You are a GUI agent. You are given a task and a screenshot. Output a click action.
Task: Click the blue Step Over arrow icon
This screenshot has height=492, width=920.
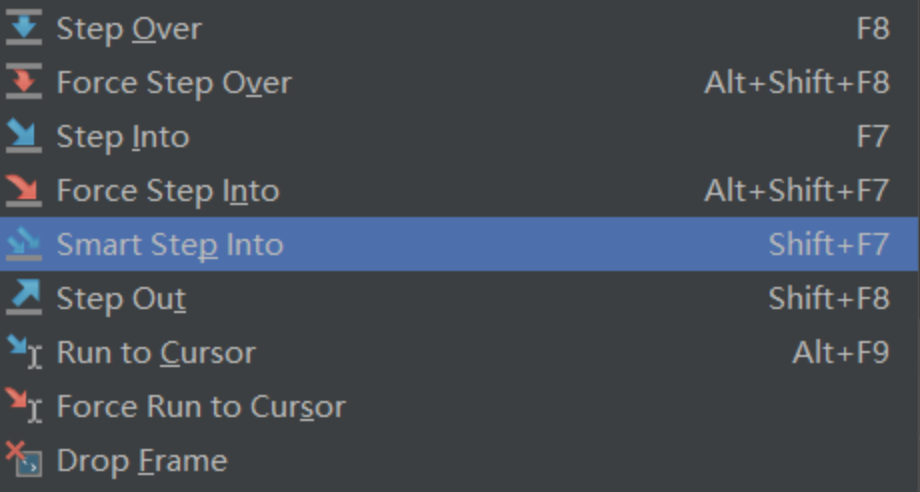(x=24, y=28)
